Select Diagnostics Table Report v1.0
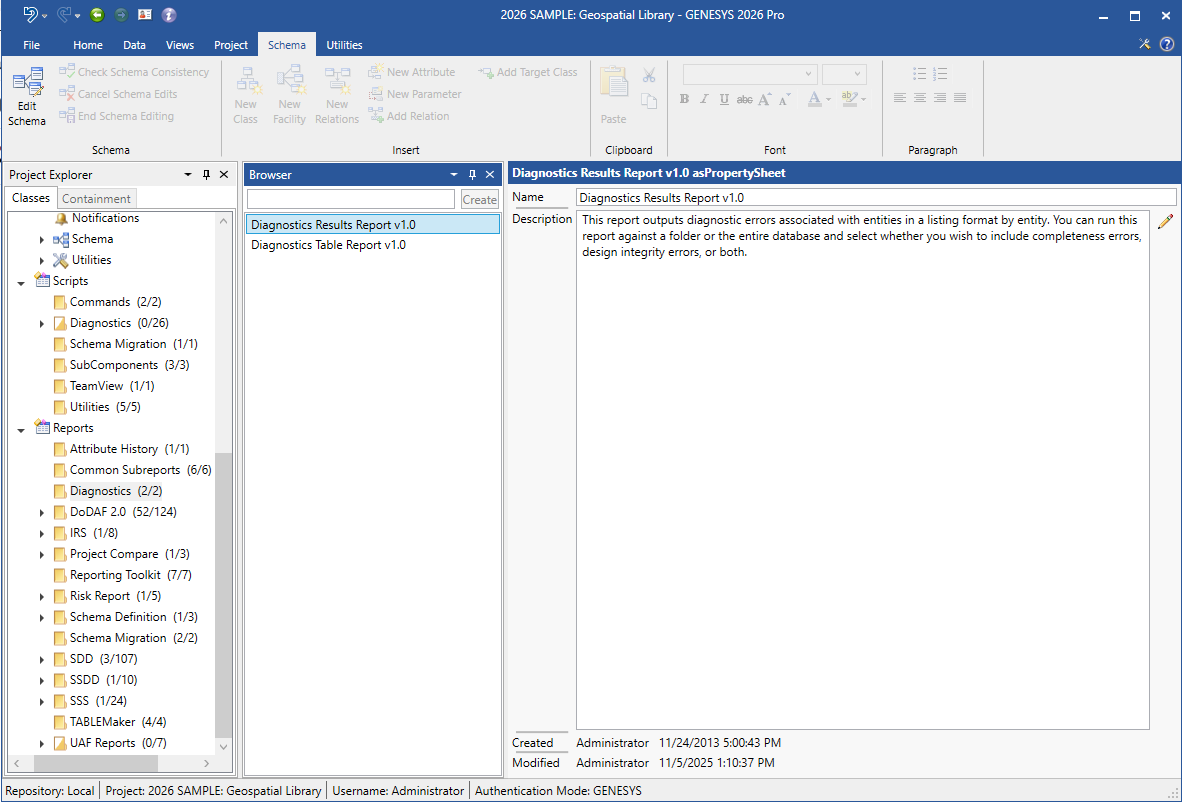The height and width of the screenshot is (802, 1182). point(328,245)
